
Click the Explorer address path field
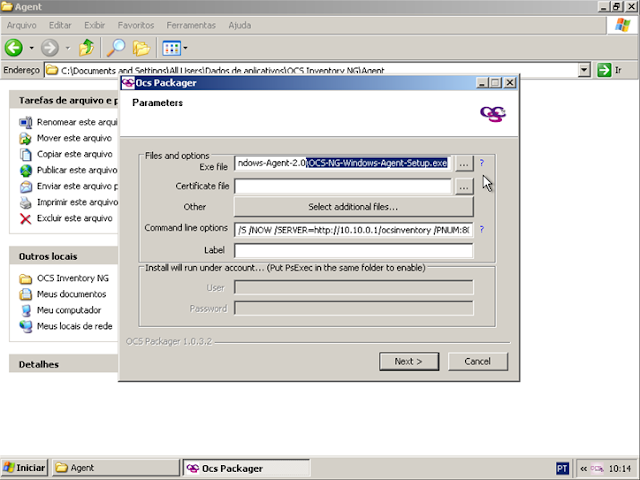[311, 70]
